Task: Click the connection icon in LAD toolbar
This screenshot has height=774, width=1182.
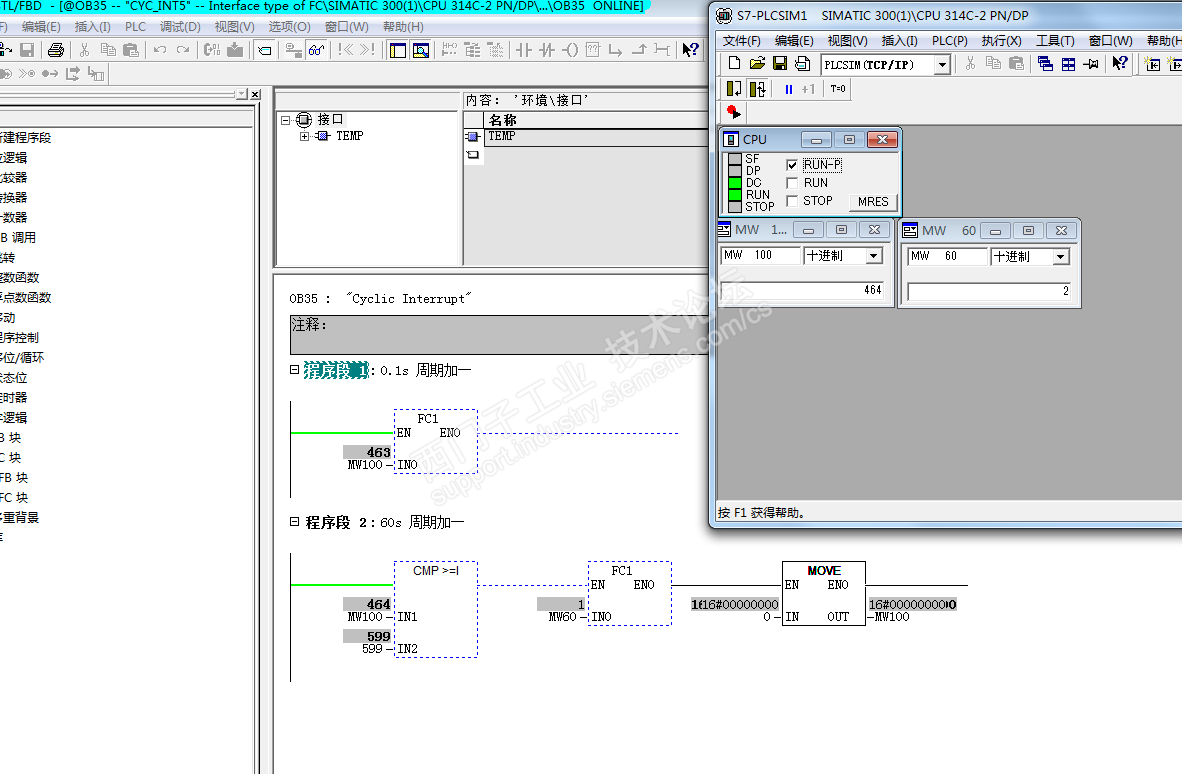Action: click(662, 50)
